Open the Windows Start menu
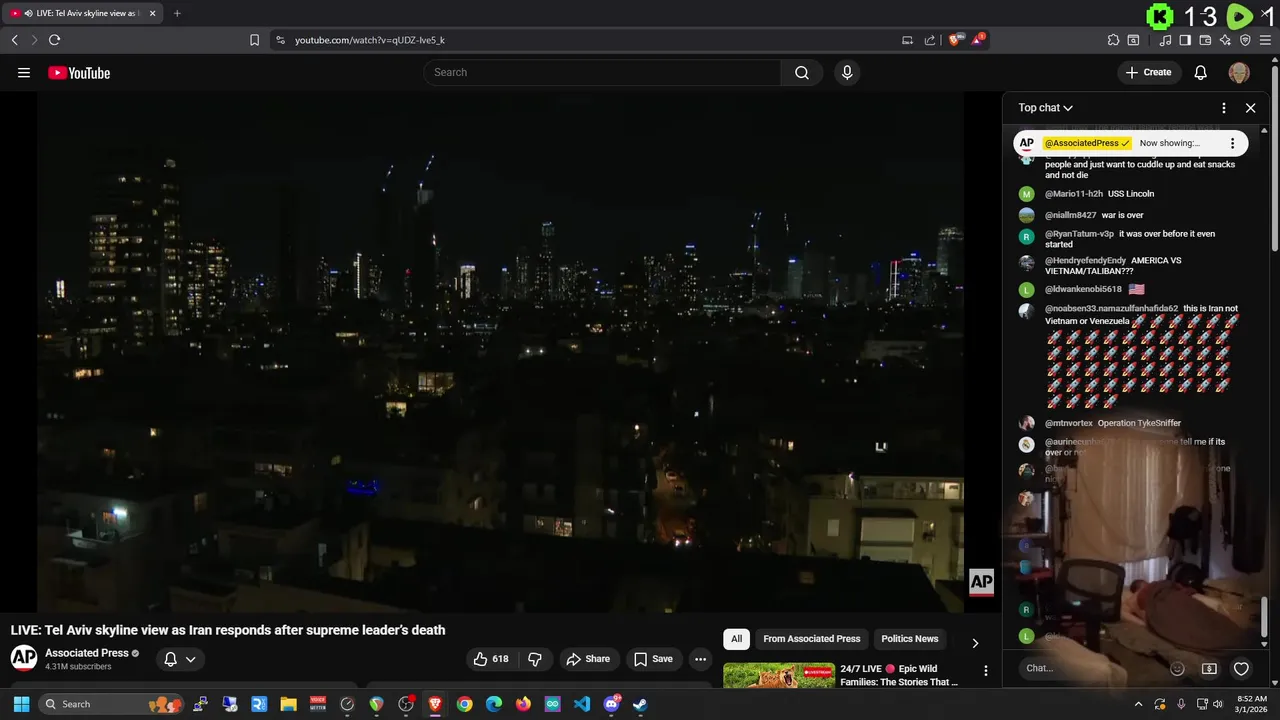 click(21, 704)
